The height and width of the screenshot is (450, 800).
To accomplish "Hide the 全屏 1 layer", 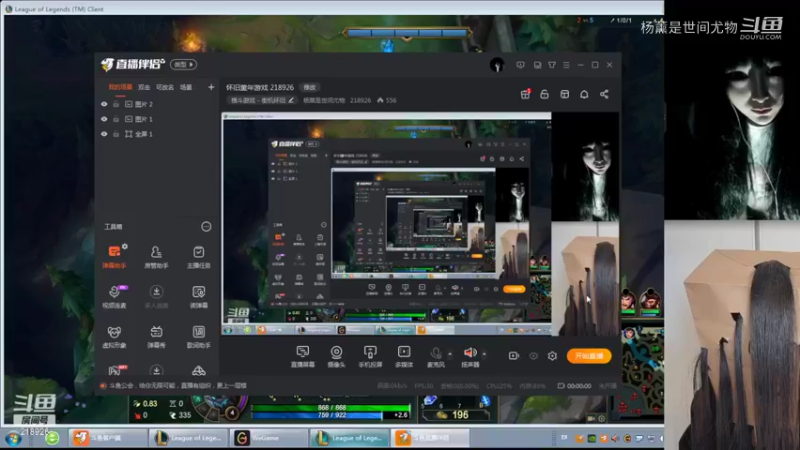I will coord(104,134).
